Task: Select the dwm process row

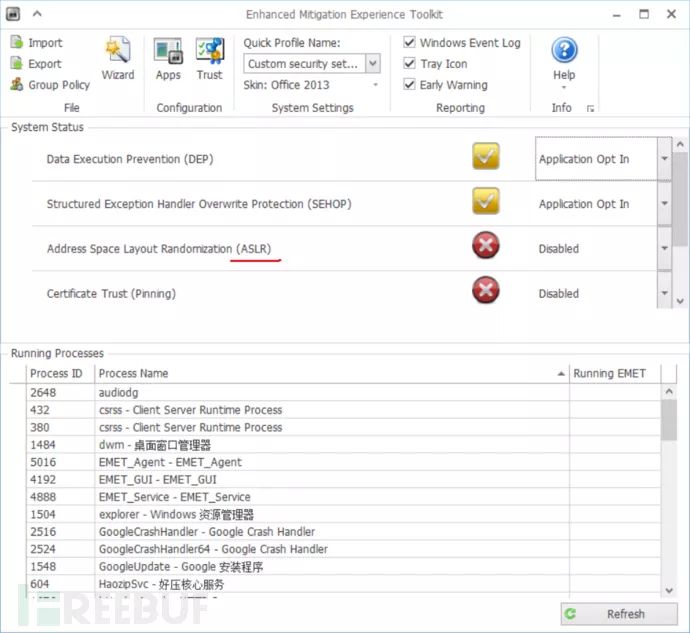Action: [x=343, y=445]
